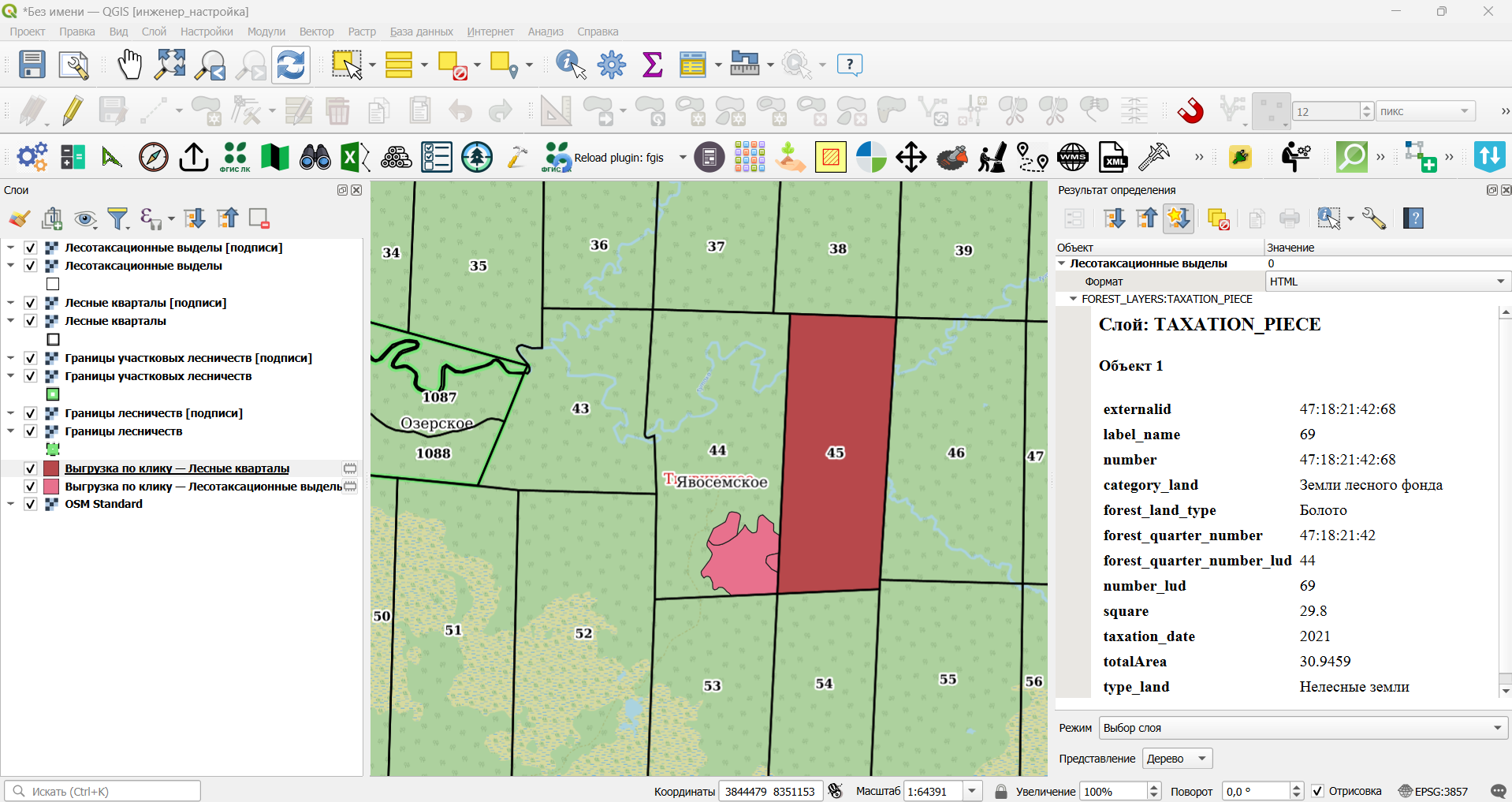Viewport: 1512px width, 802px height.
Task: Open the Представление view dropdown
Action: (1177, 759)
